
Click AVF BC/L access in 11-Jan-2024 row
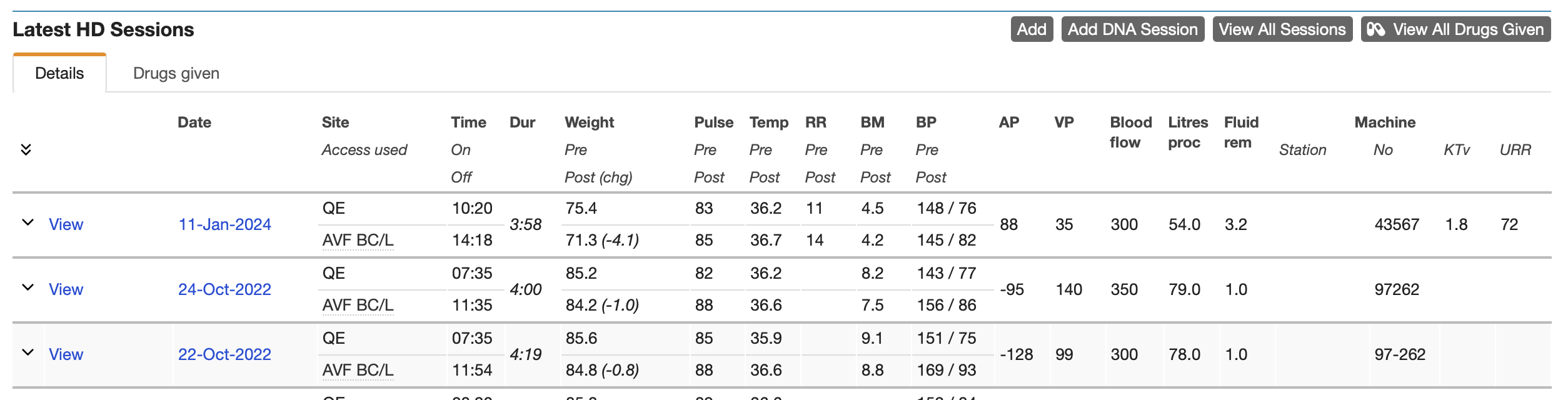(x=358, y=240)
